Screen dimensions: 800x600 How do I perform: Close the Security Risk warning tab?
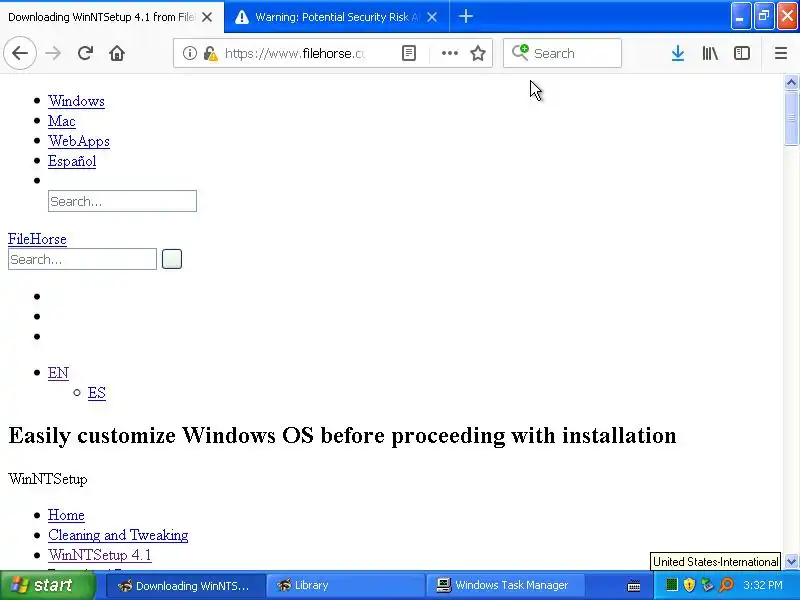pyautogui.click(x=432, y=17)
